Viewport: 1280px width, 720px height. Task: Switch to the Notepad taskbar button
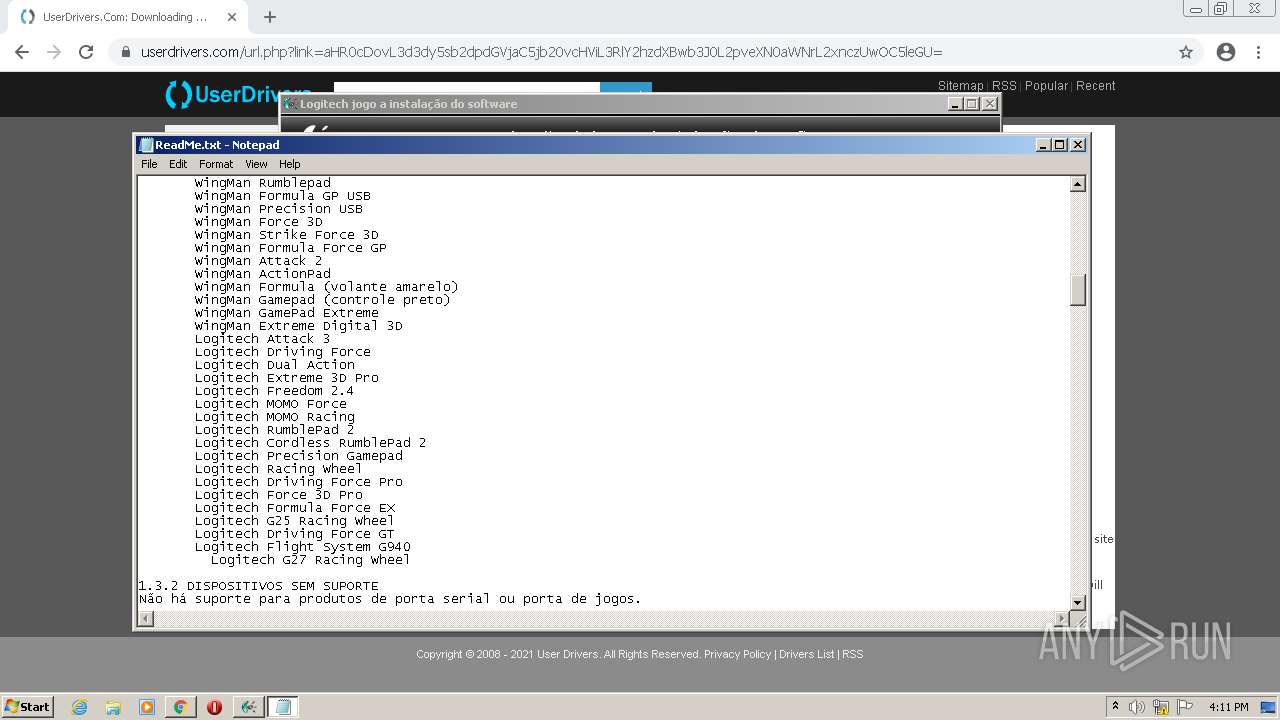click(283, 707)
